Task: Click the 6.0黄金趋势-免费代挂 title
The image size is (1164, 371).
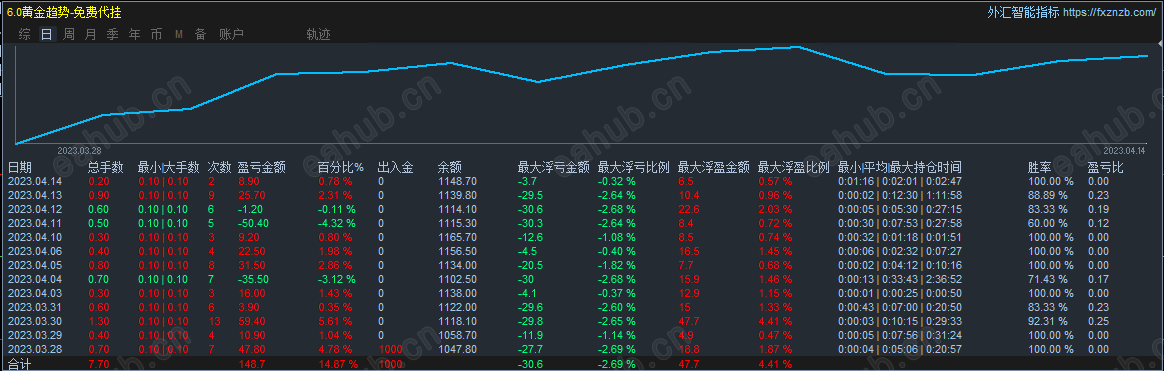Action: (64, 13)
